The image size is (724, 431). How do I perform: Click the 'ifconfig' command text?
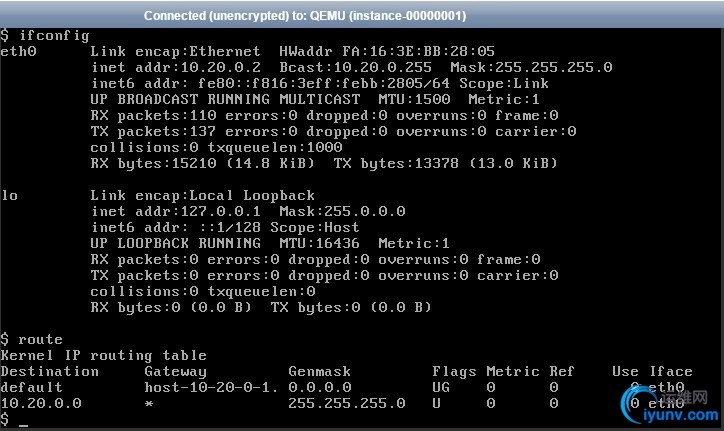(x=54, y=36)
